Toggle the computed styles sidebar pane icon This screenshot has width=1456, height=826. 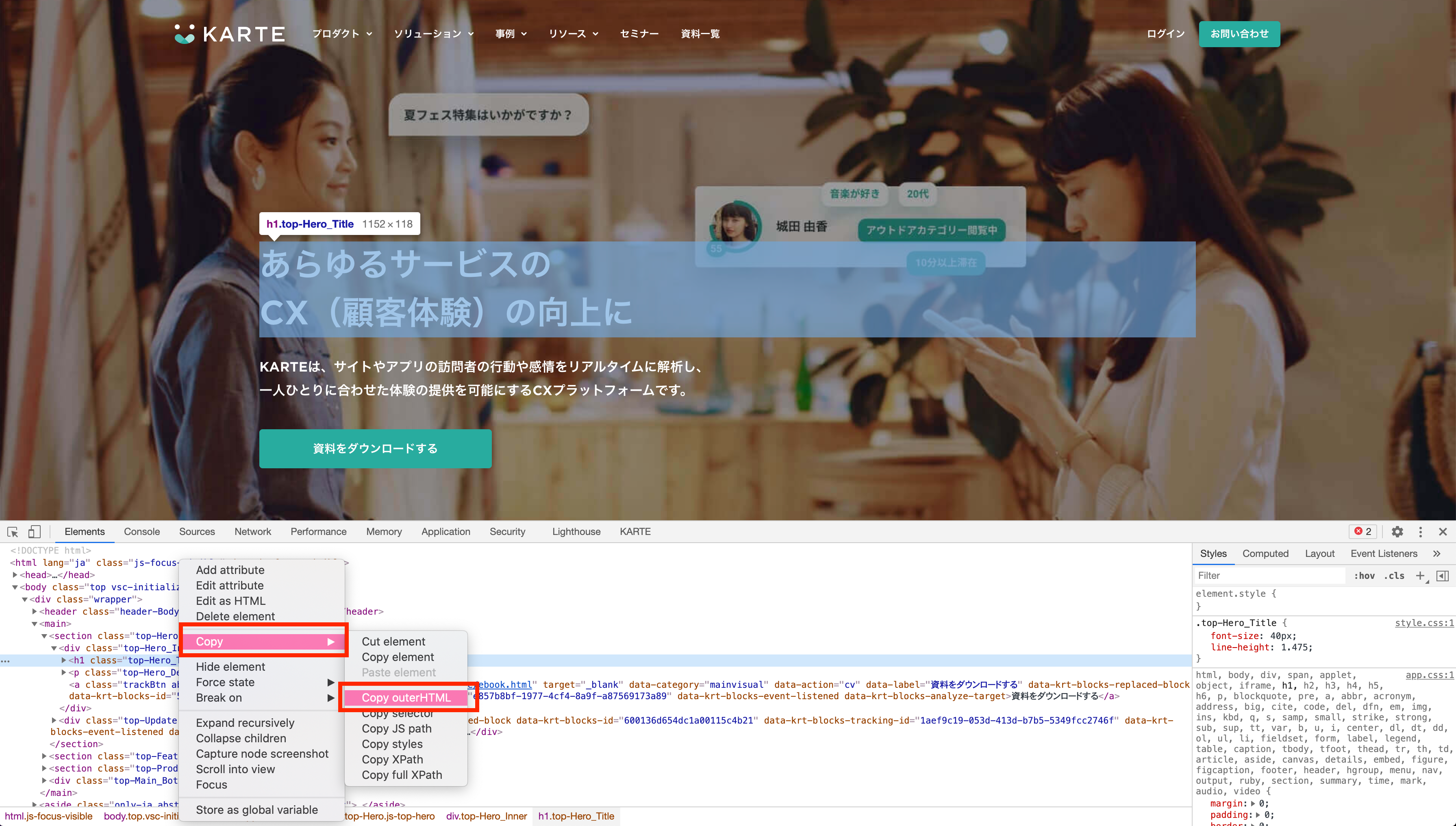(x=1443, y=576)
